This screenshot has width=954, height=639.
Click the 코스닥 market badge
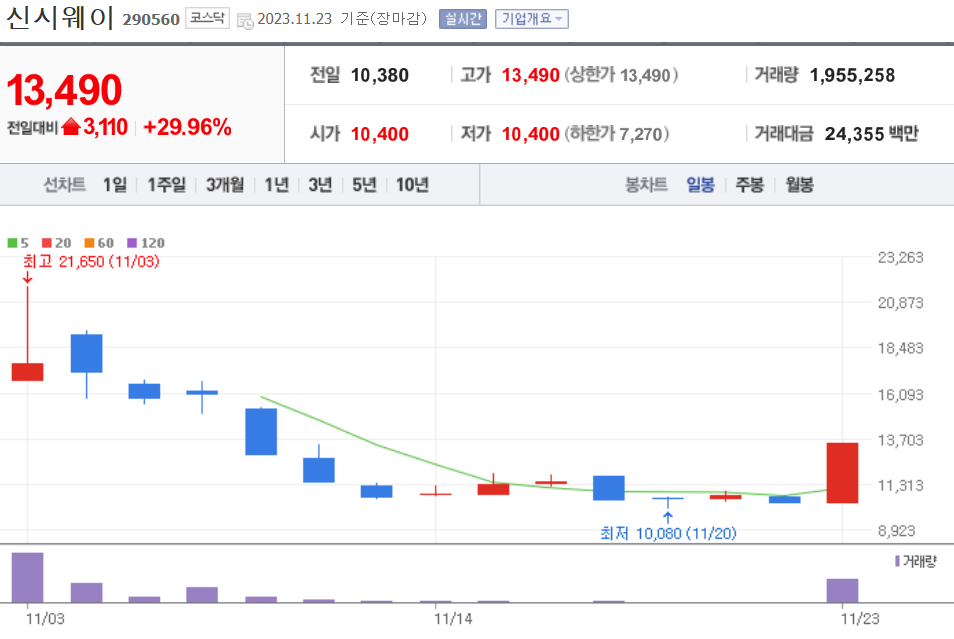207,18
